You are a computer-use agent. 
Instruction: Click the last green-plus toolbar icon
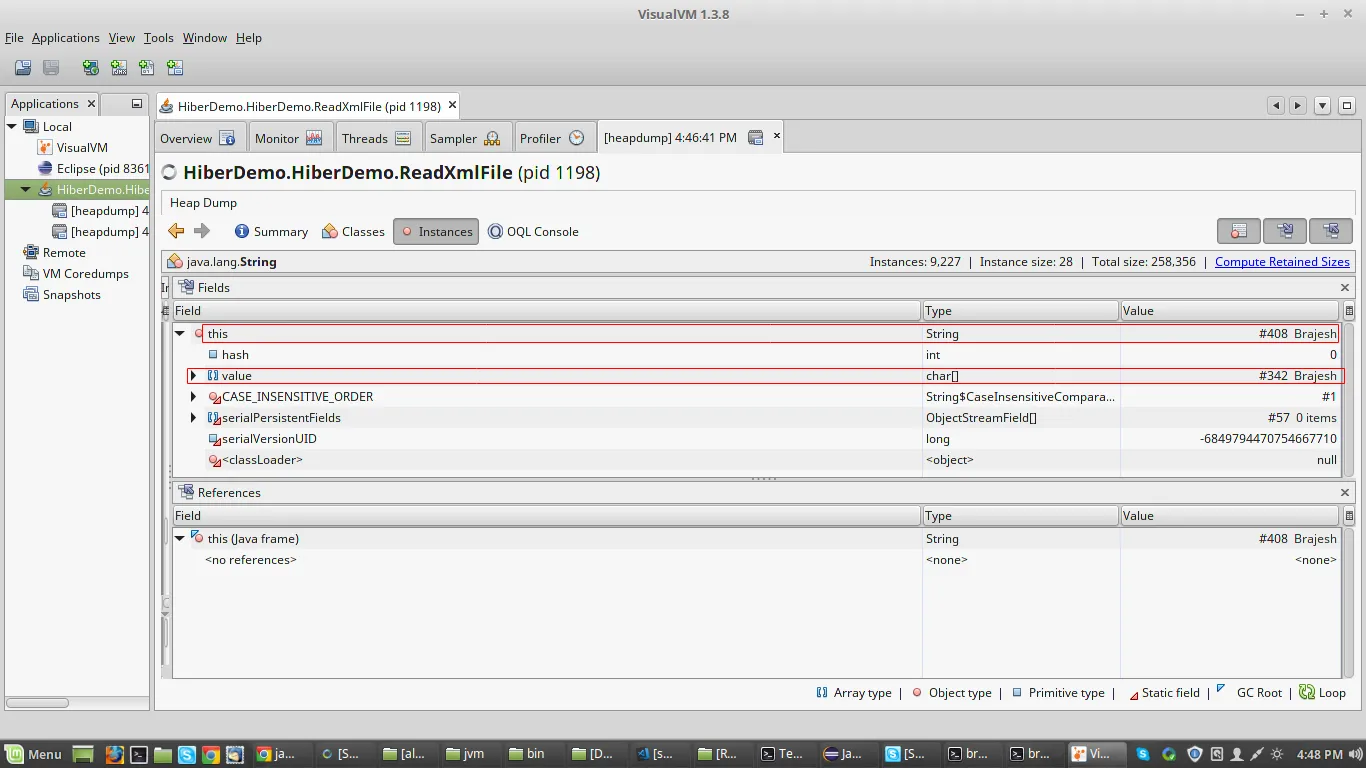click(175, 68)
